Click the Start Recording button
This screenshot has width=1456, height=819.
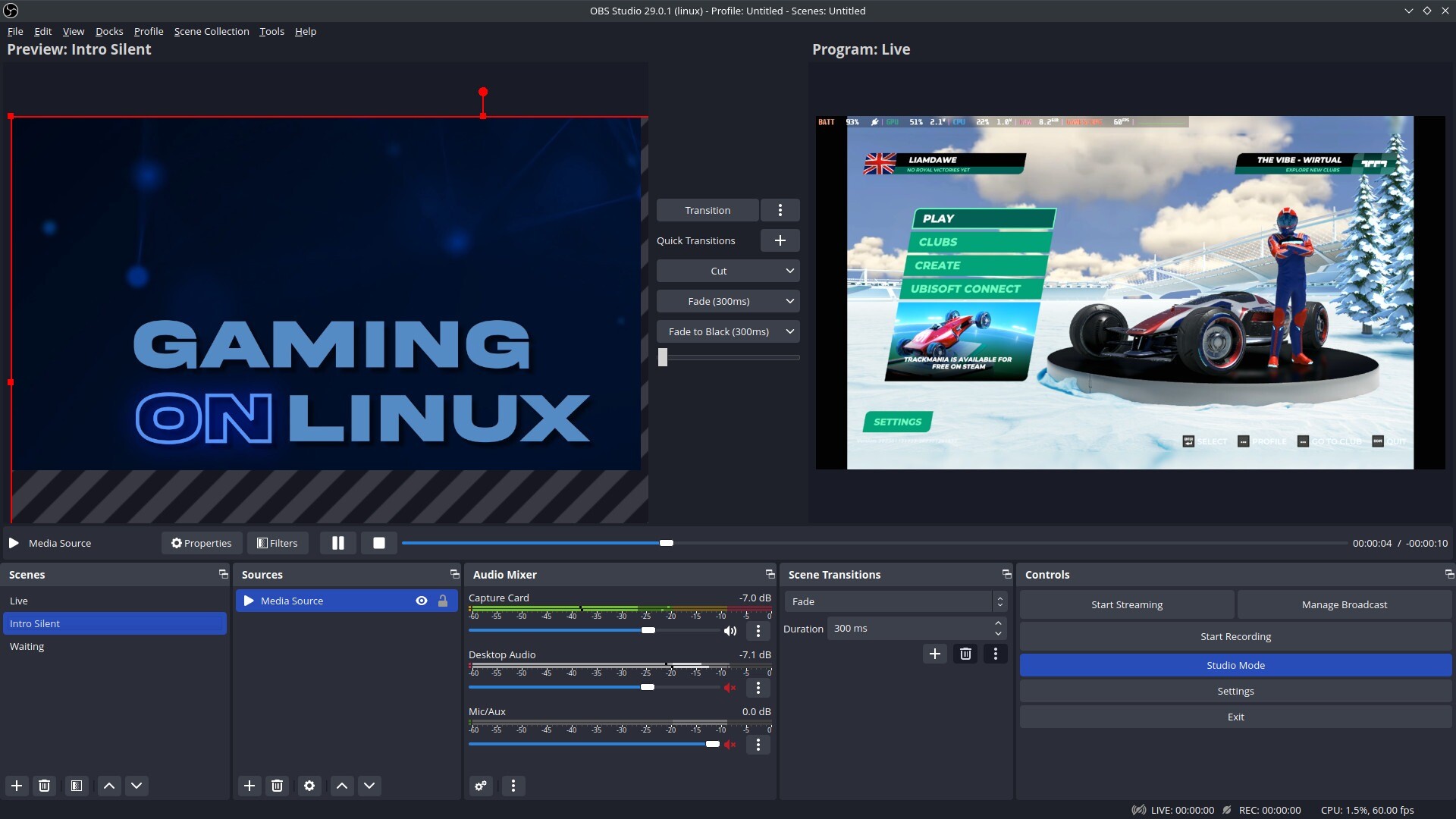[1235, 636]
